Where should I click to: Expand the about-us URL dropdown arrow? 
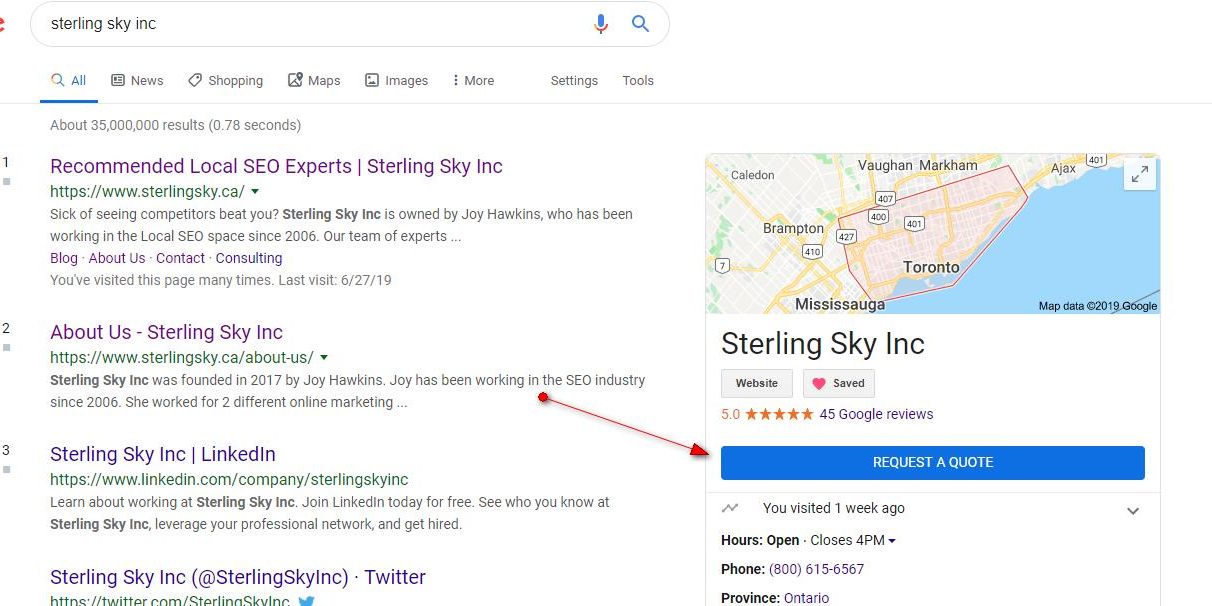[x=324, y=357]
